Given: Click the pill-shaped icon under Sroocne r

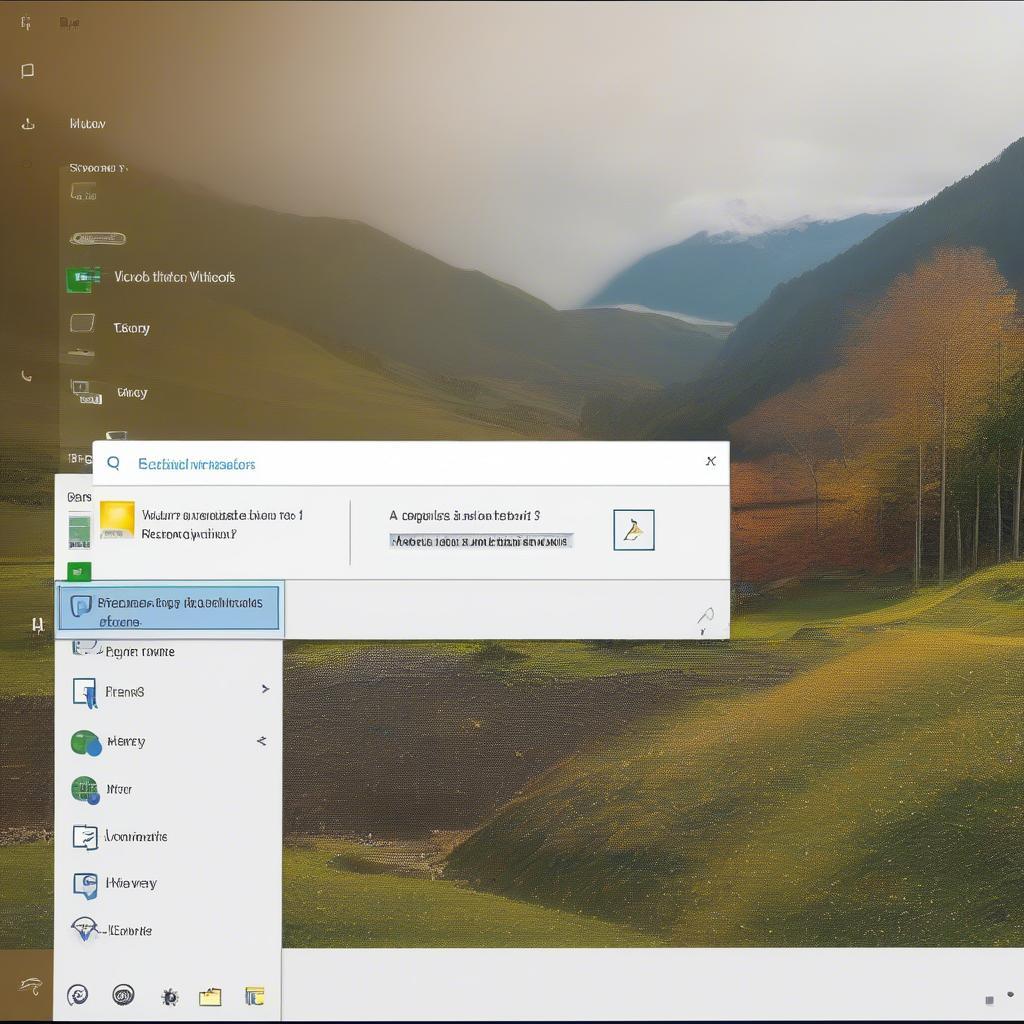Looking at the screenshot, I should (97, 238).
